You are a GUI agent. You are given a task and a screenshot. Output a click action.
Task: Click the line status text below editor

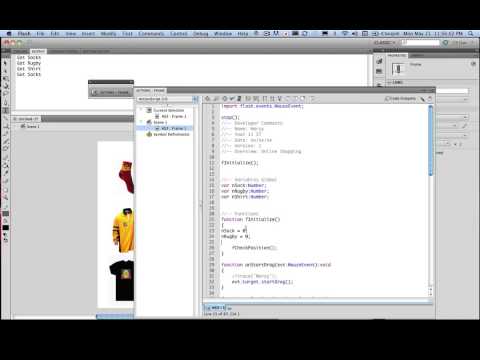coord(222,314)
